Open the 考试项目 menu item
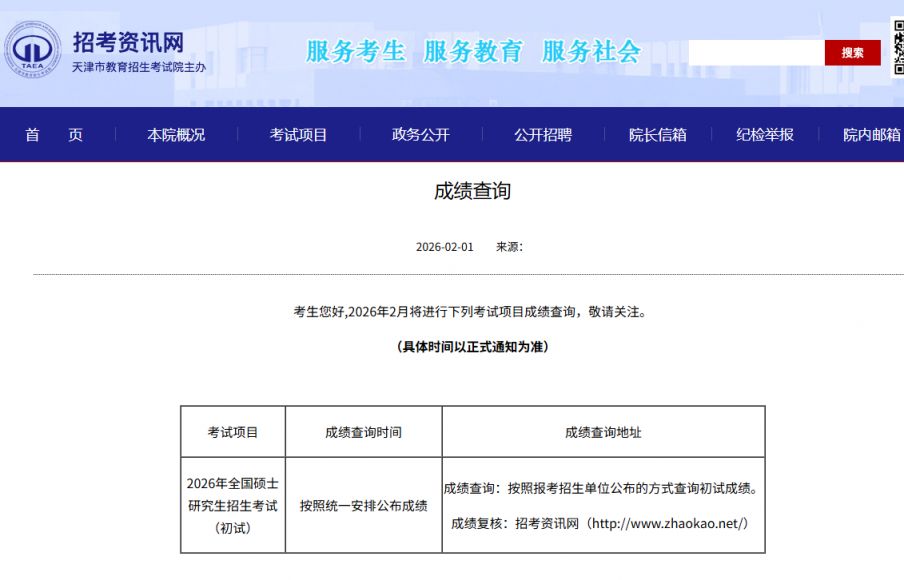Viewport: 904px width, 580px height. tap(299, 135)
